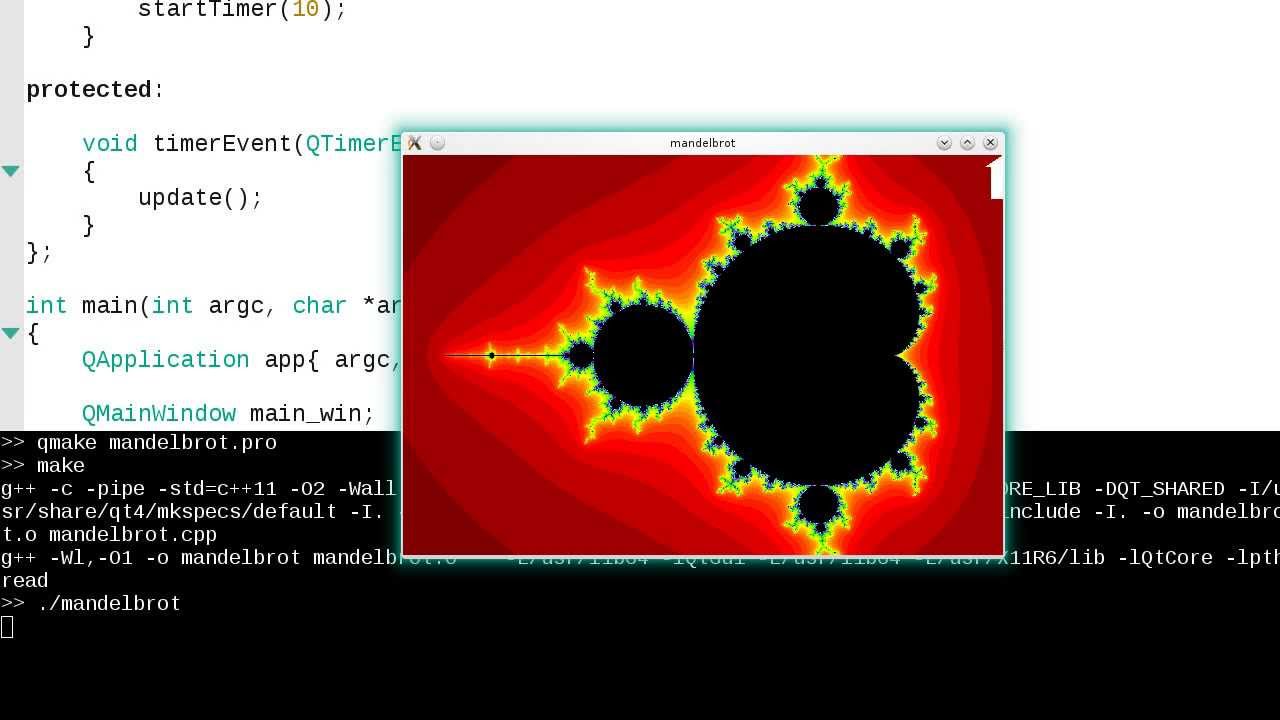Click the 't.o mandelbrot.cpp' terminal line
This screenshot has height=720, width=1280.
point(109,535)
